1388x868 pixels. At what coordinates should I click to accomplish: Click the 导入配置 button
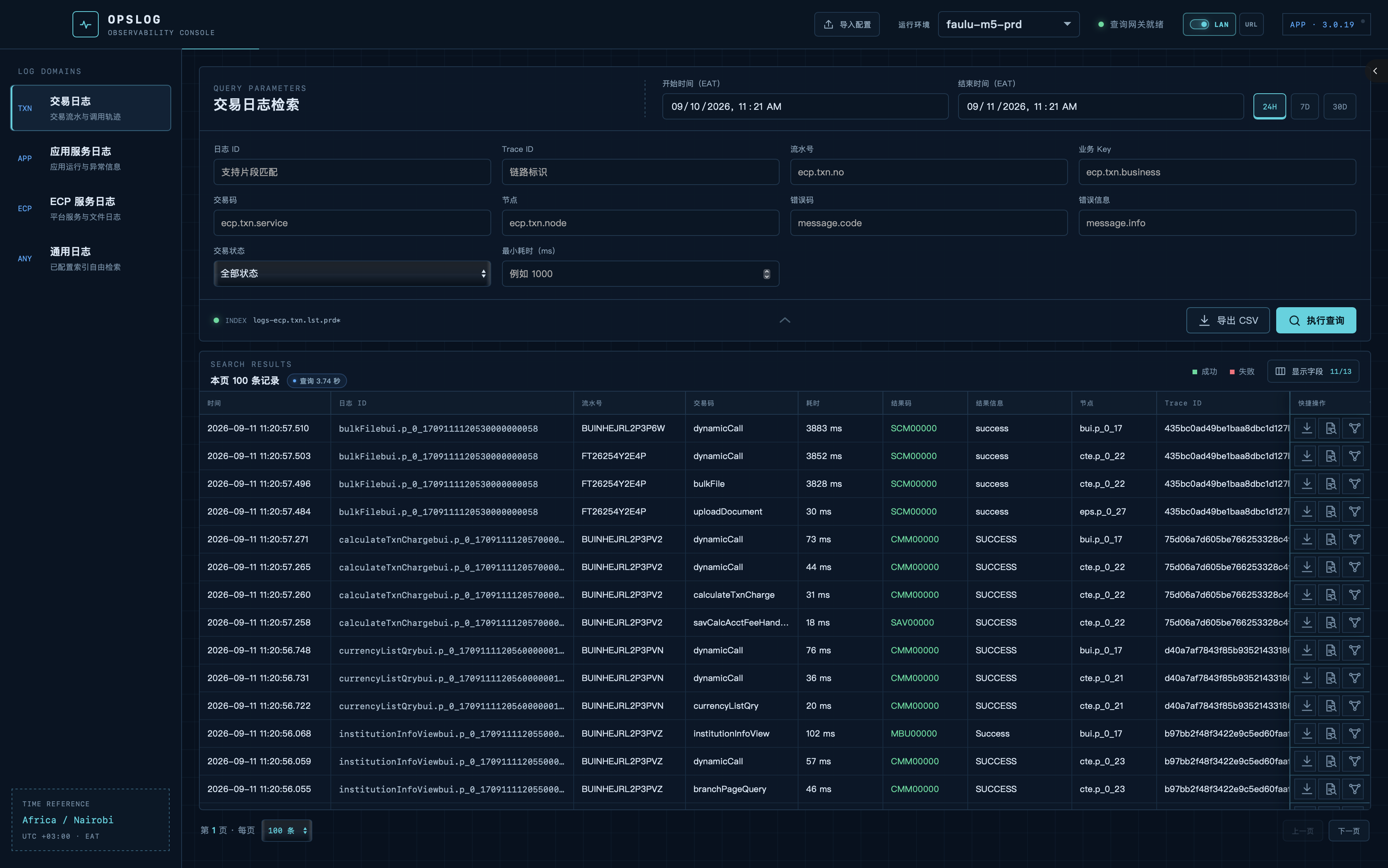pos(846,25)
